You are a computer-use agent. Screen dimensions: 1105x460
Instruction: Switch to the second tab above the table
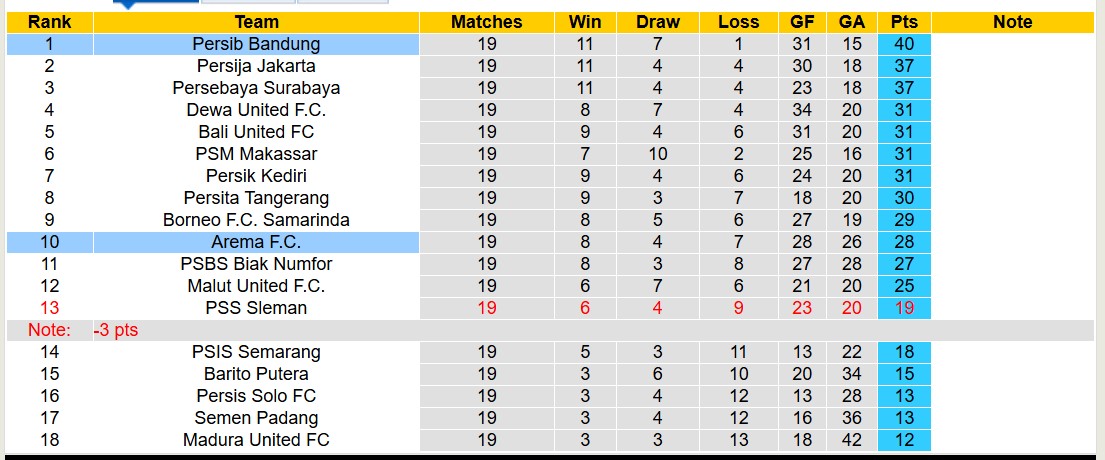point(248,3)
